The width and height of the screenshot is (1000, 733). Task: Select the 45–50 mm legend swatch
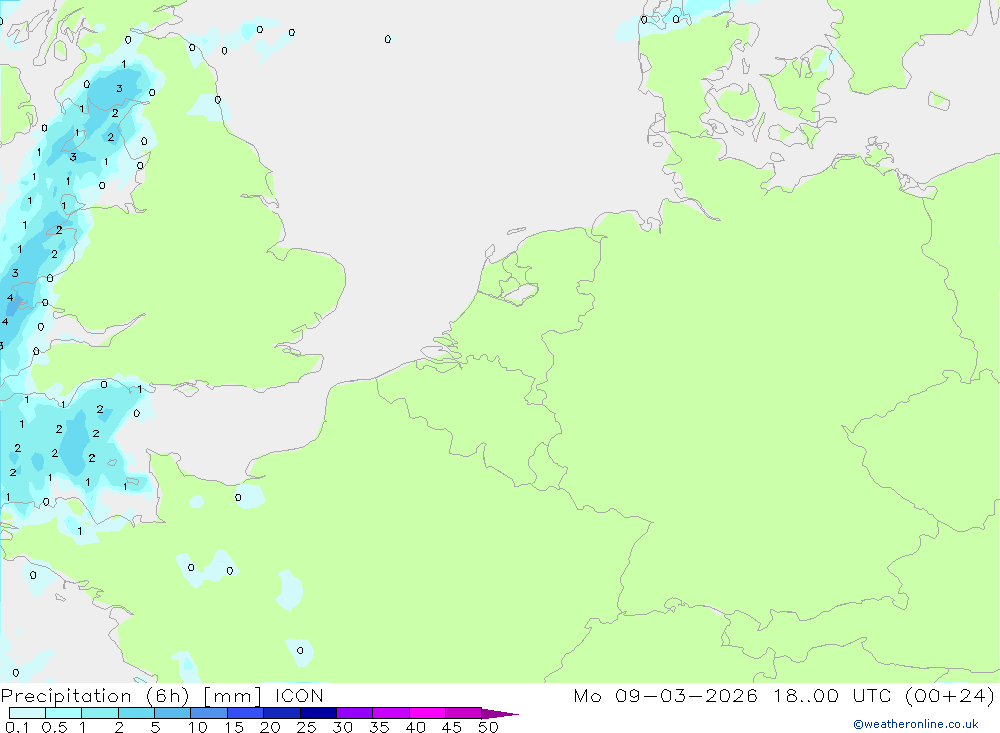(464, 713)
